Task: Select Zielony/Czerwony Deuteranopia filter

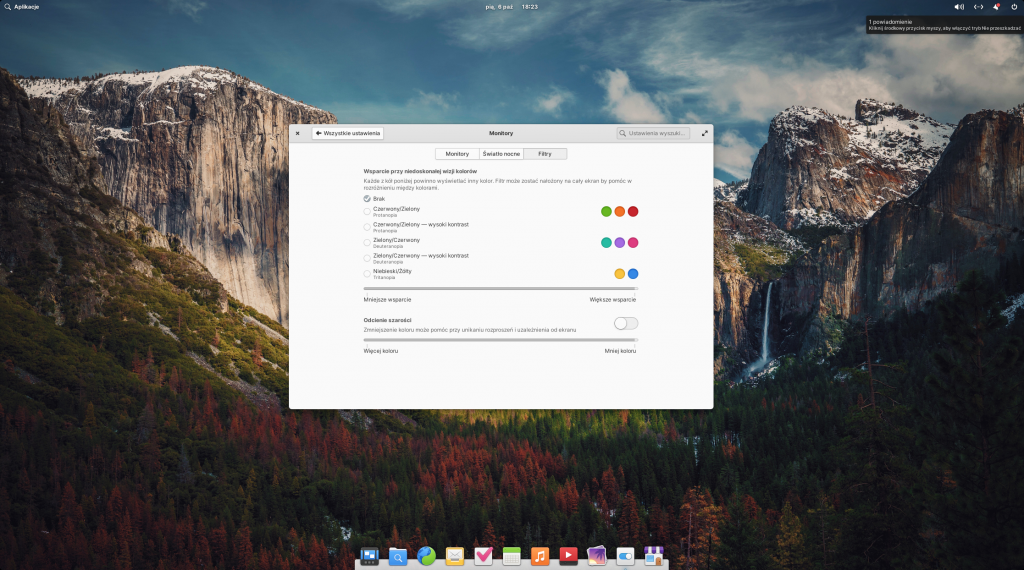Action: pyautogui.click(x=392, y=243)
